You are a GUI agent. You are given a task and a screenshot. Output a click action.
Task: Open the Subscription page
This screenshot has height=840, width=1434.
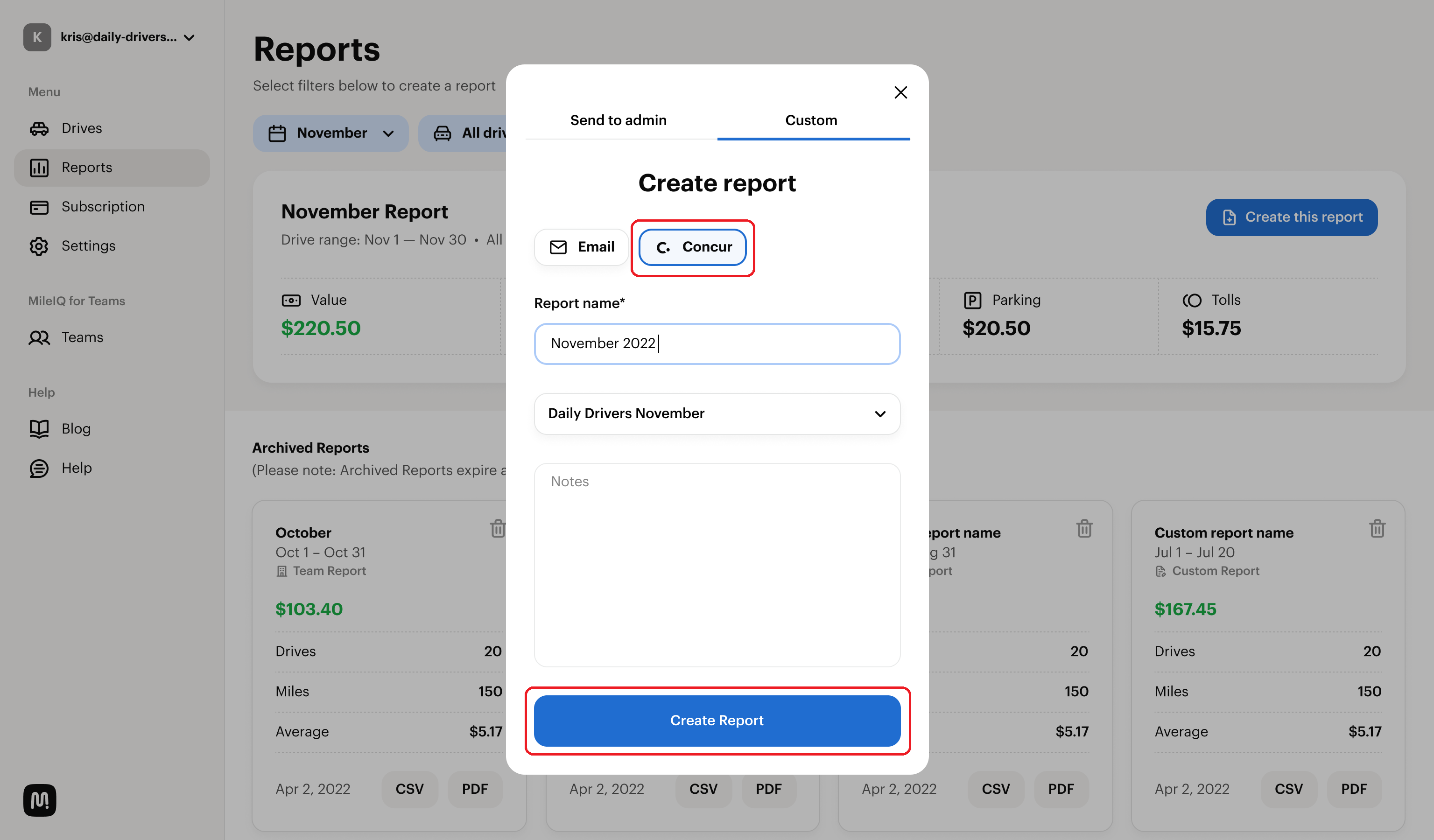(112, 207)
